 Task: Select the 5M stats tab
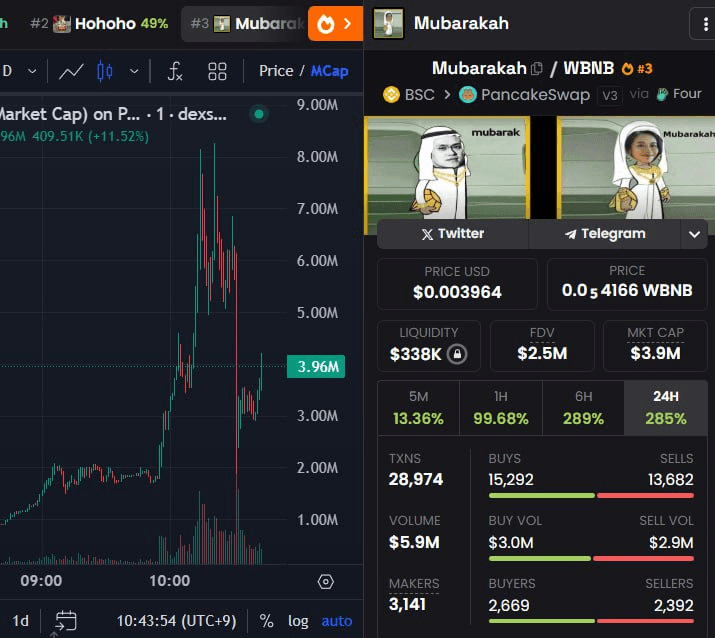point(418,408)
